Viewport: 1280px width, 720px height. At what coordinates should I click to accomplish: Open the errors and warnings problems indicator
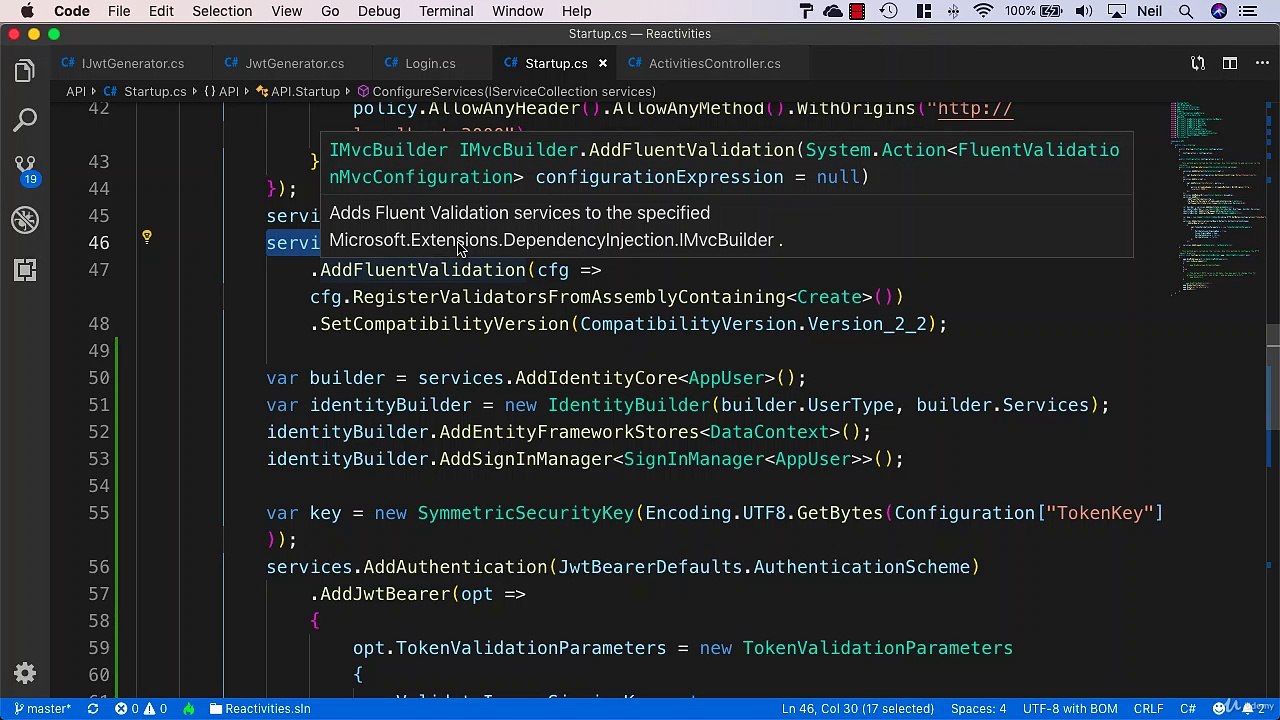[141, 708]
